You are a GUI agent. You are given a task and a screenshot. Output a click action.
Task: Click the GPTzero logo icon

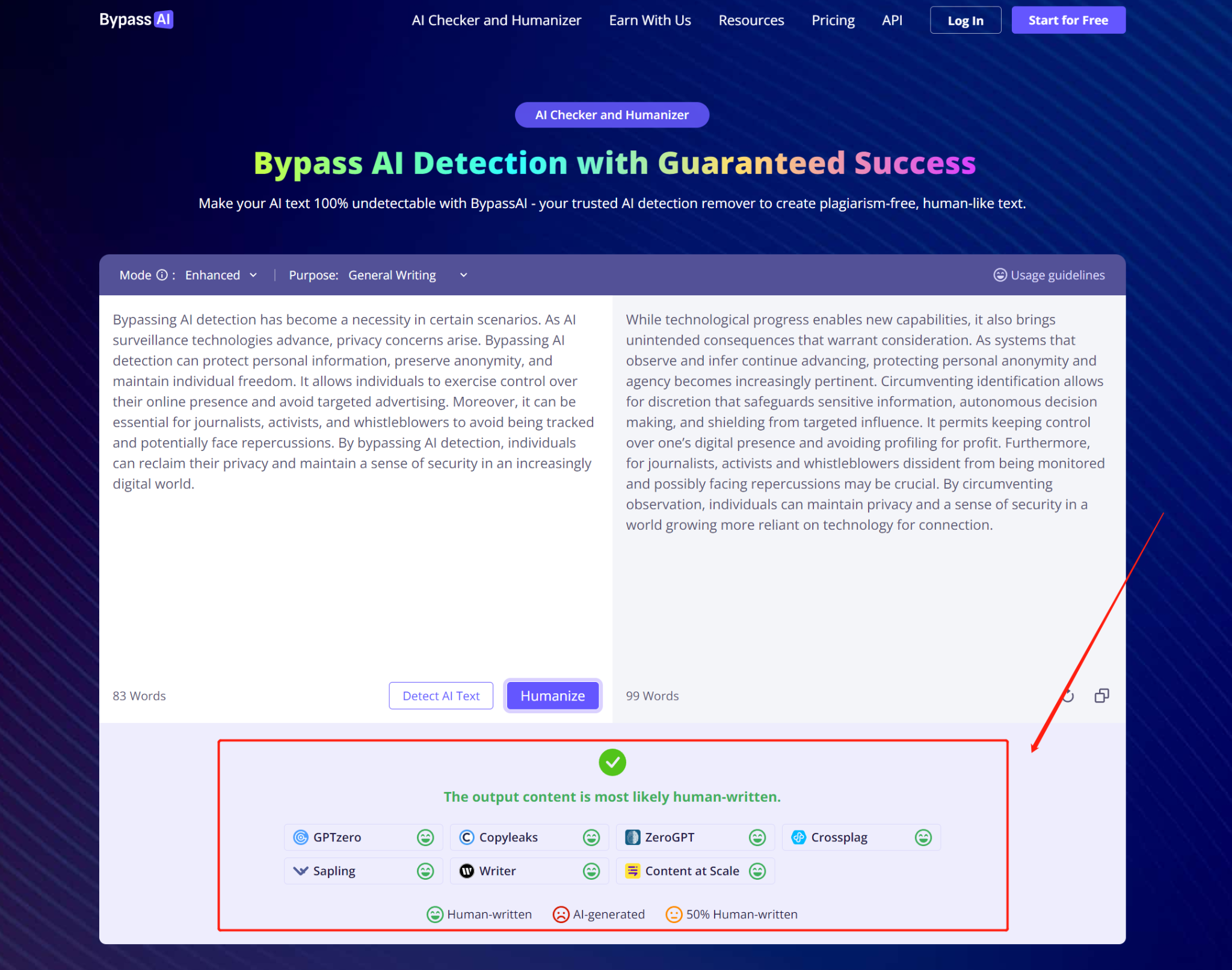(x=300, y=837)
